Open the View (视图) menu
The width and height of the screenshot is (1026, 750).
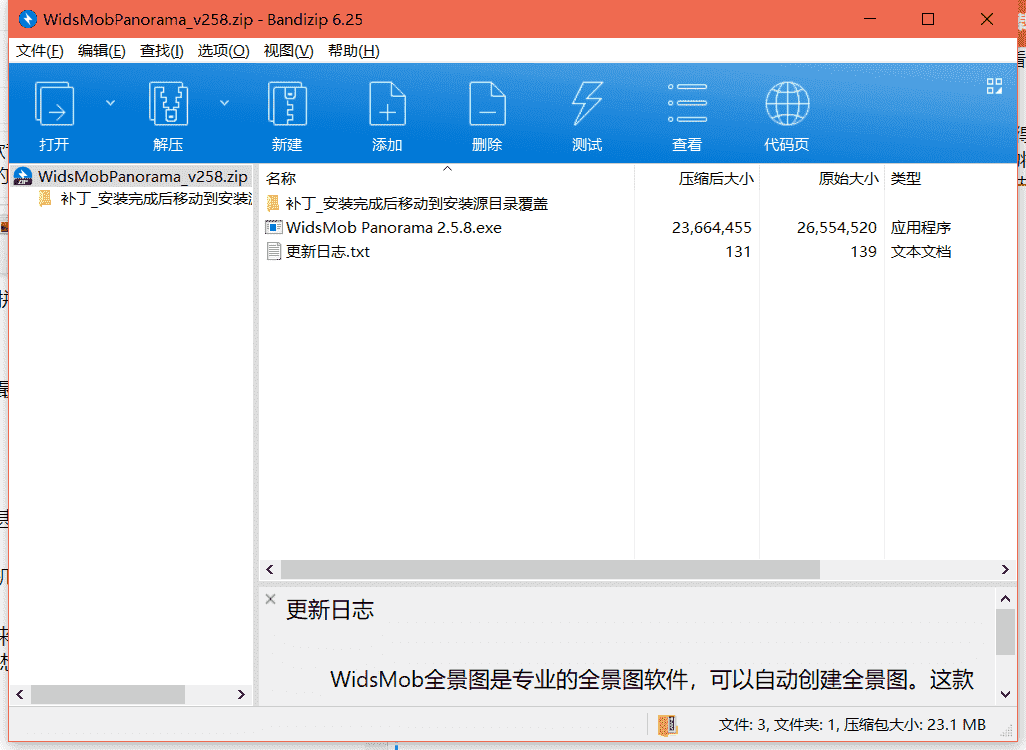289,51
